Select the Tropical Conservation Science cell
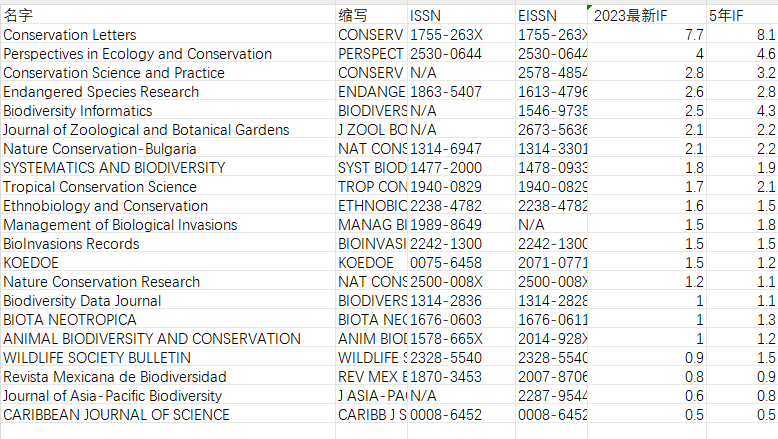This screenshot has width=778, height=439. click(168, 187)
